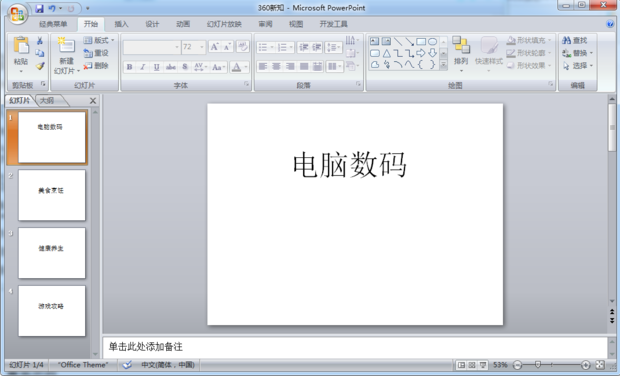Select the Rectangle shape

click(x=421, y=42)
